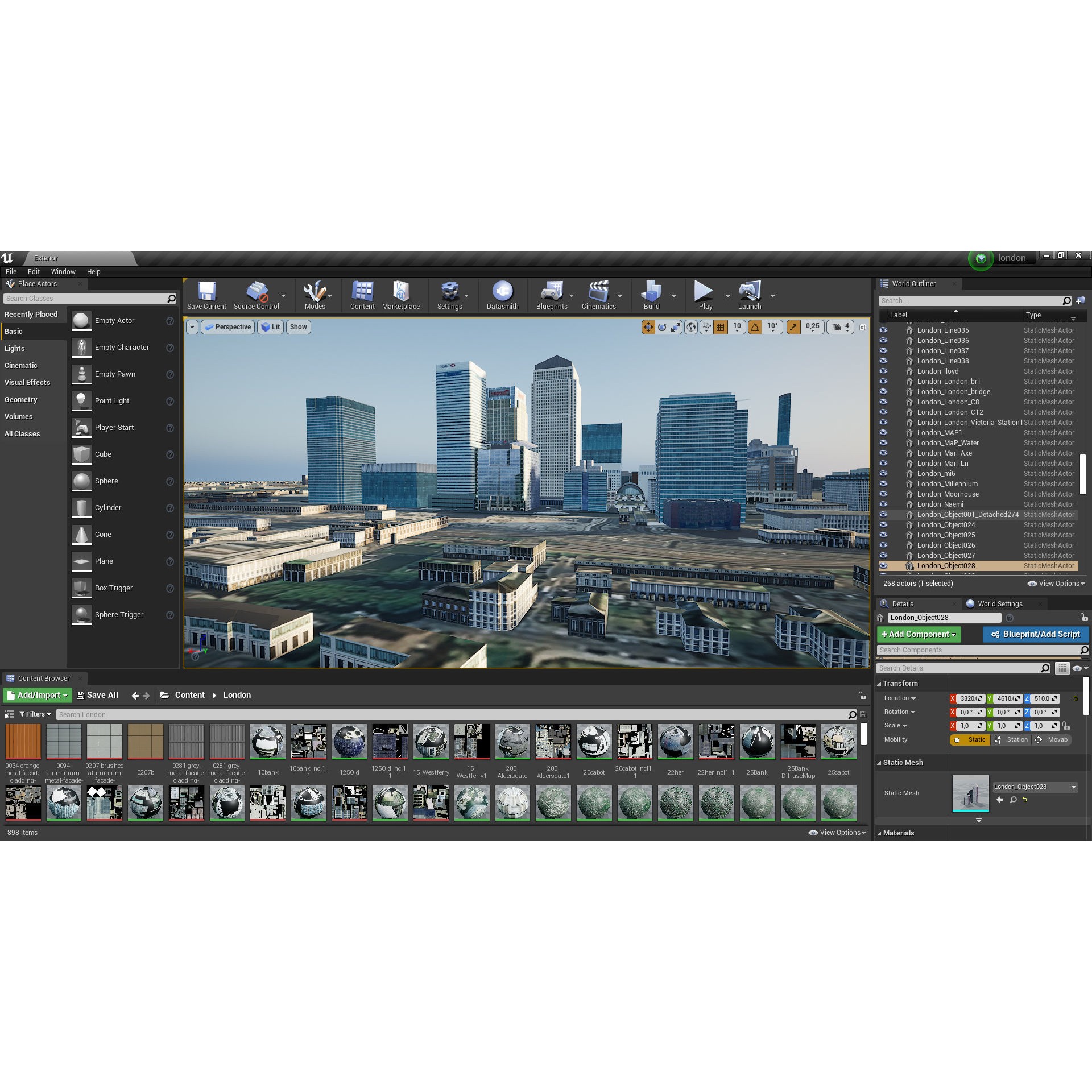This screenshot has width=1092, height=1092.
Task: Open the Content browser via the Content icon
Action: coord(362,295)
